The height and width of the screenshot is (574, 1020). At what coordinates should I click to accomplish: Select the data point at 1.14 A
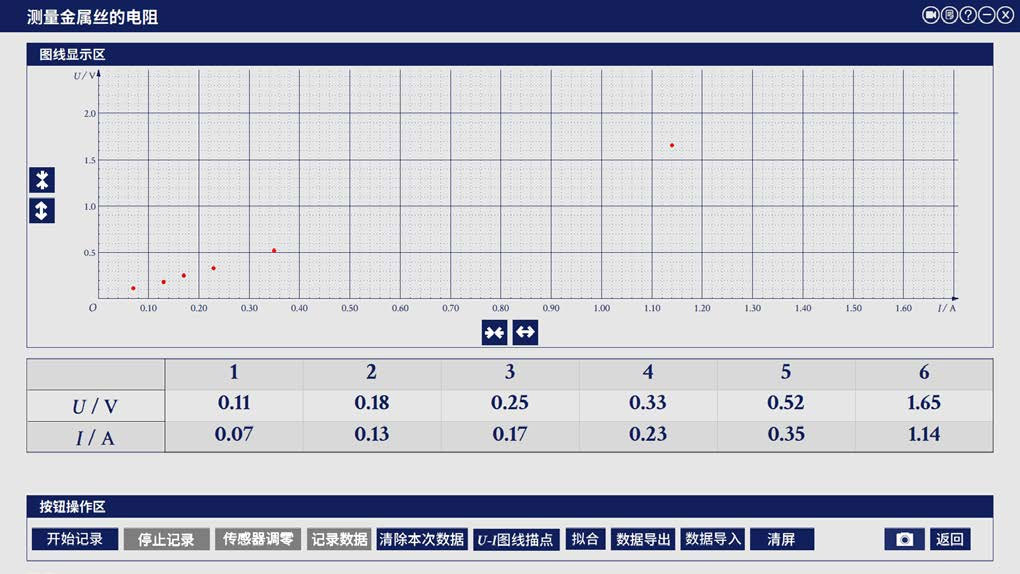(x=672, y=145)
